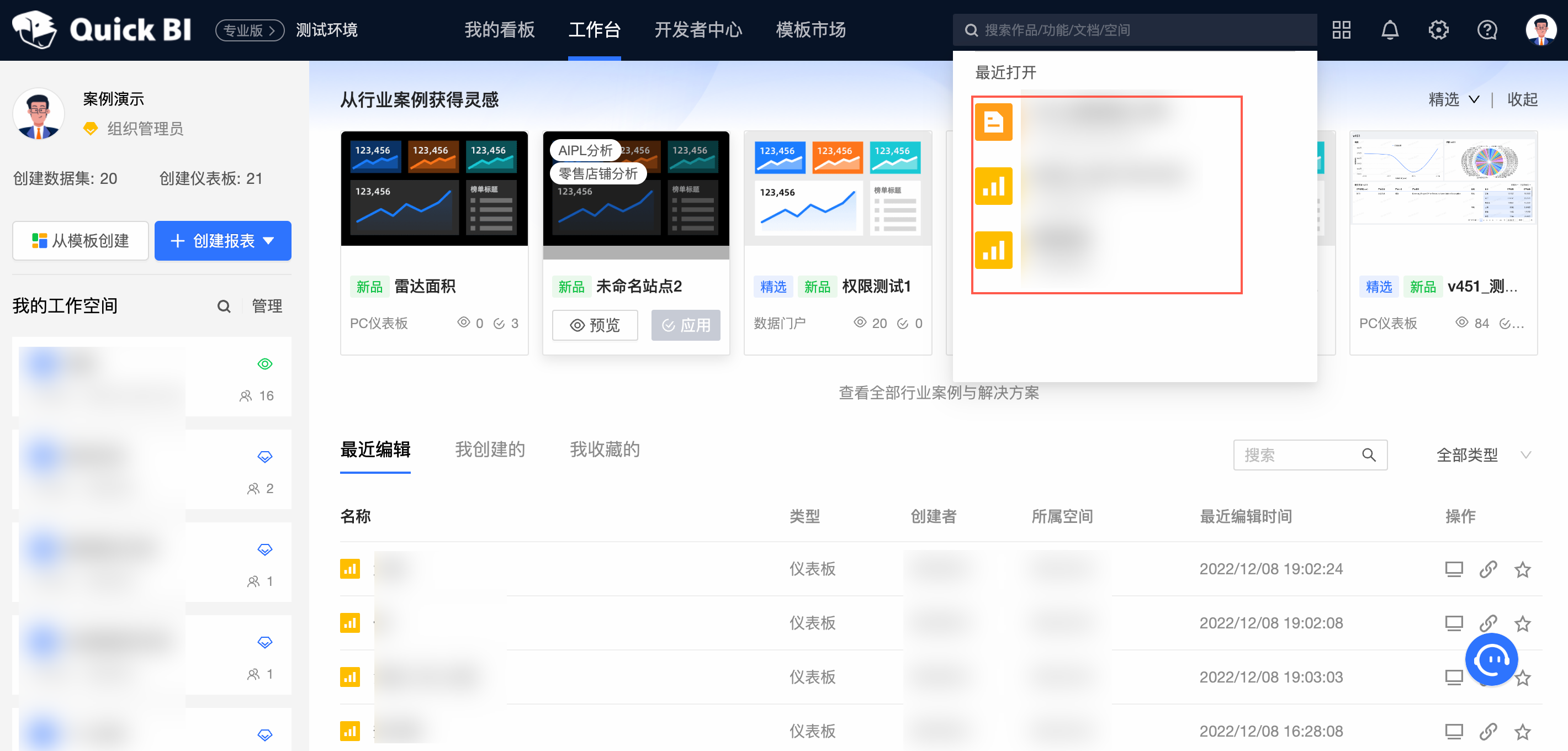
Task: Open the notifications bell
Action: 1390,30
